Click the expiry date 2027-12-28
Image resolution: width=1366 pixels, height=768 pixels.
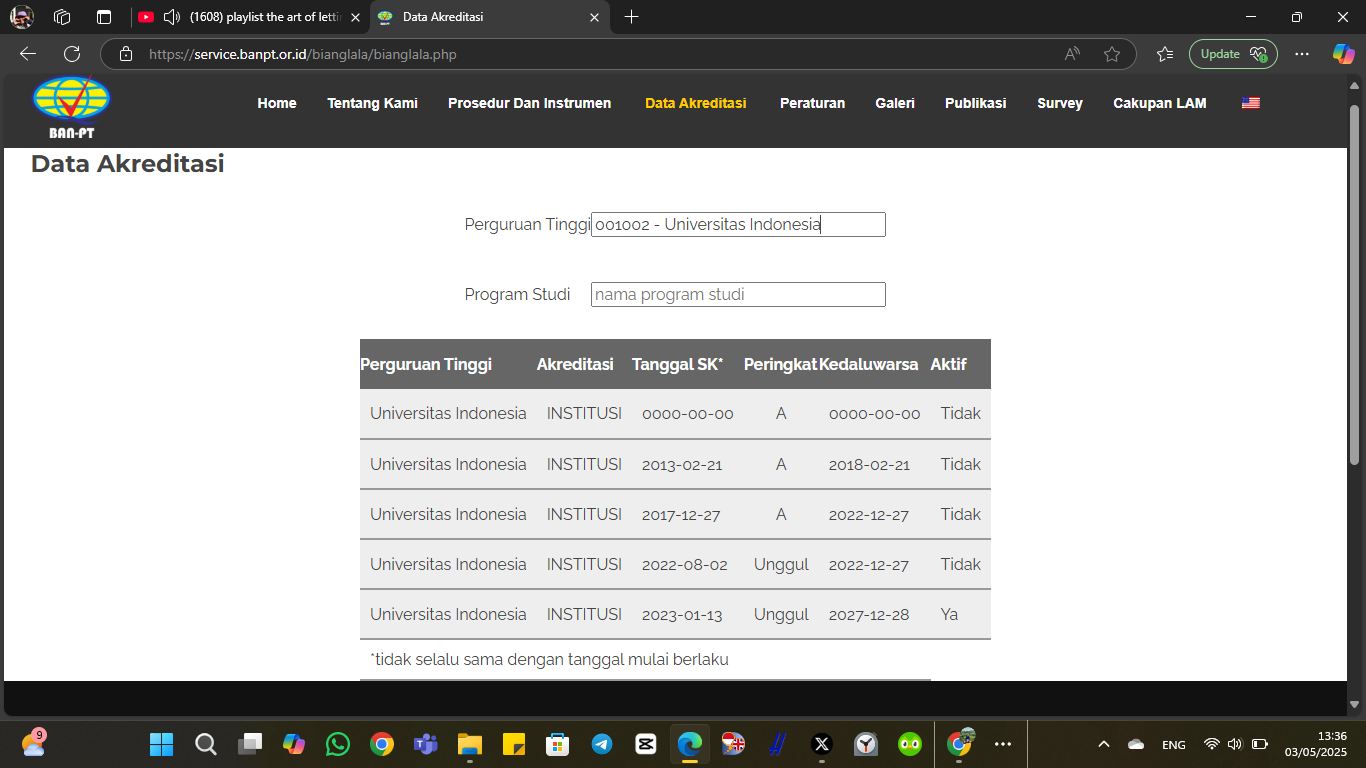click(x=869, y=614)
